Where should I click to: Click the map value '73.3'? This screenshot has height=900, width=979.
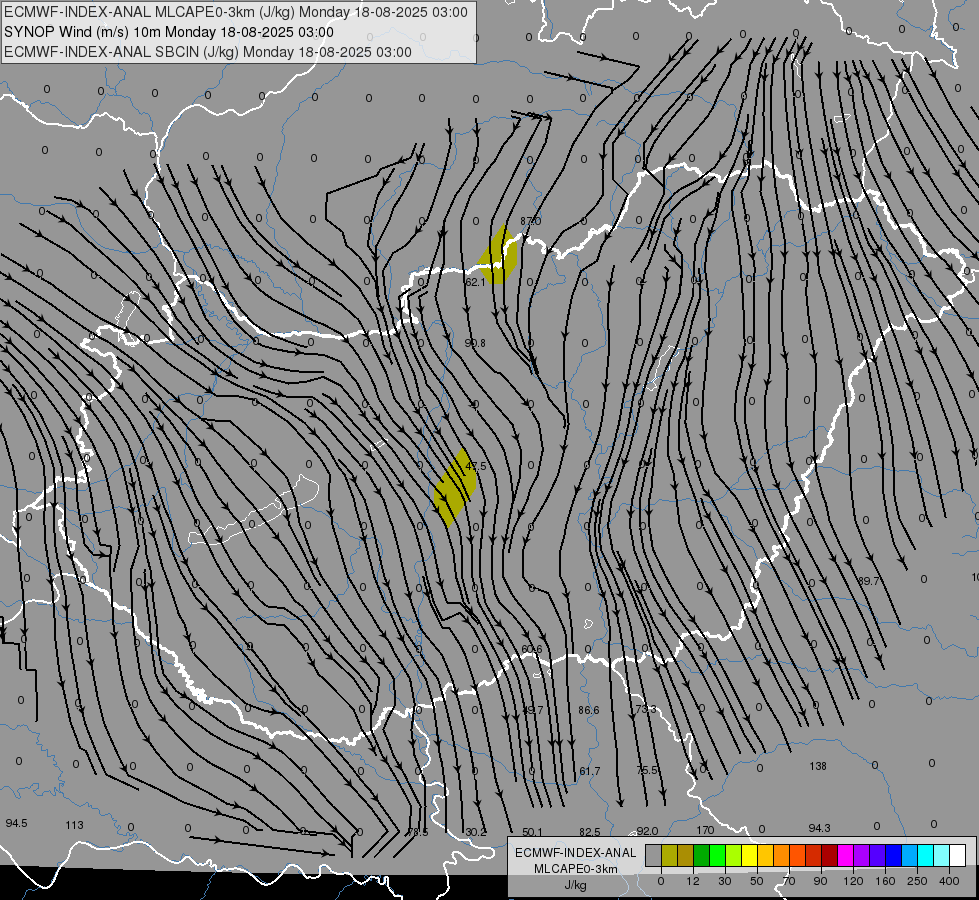(646, 709)
